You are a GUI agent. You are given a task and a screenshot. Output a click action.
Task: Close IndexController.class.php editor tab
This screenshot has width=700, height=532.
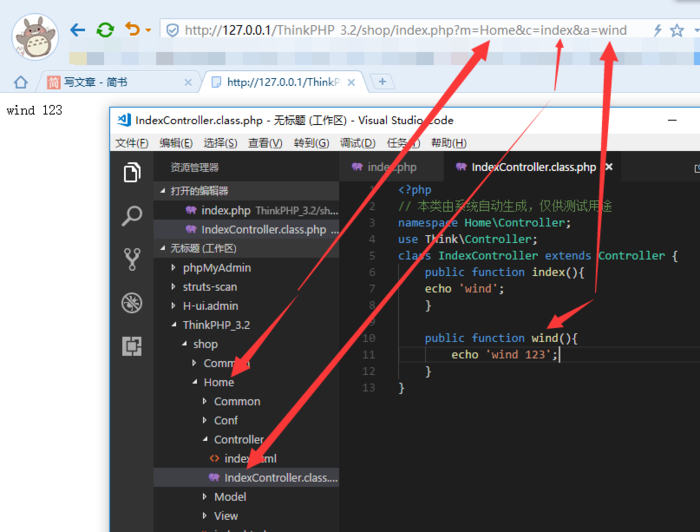tap(609, 166)
